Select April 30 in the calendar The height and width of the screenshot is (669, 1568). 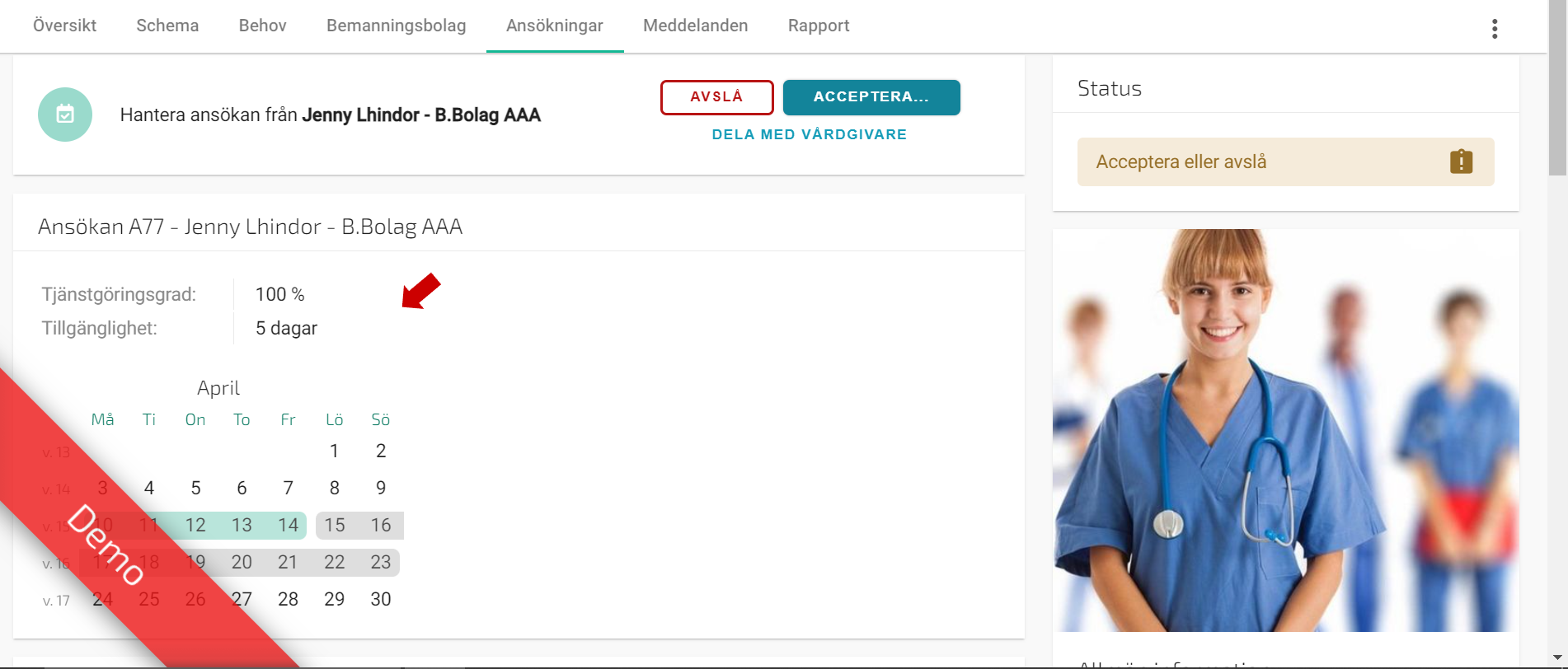(380, 599)
